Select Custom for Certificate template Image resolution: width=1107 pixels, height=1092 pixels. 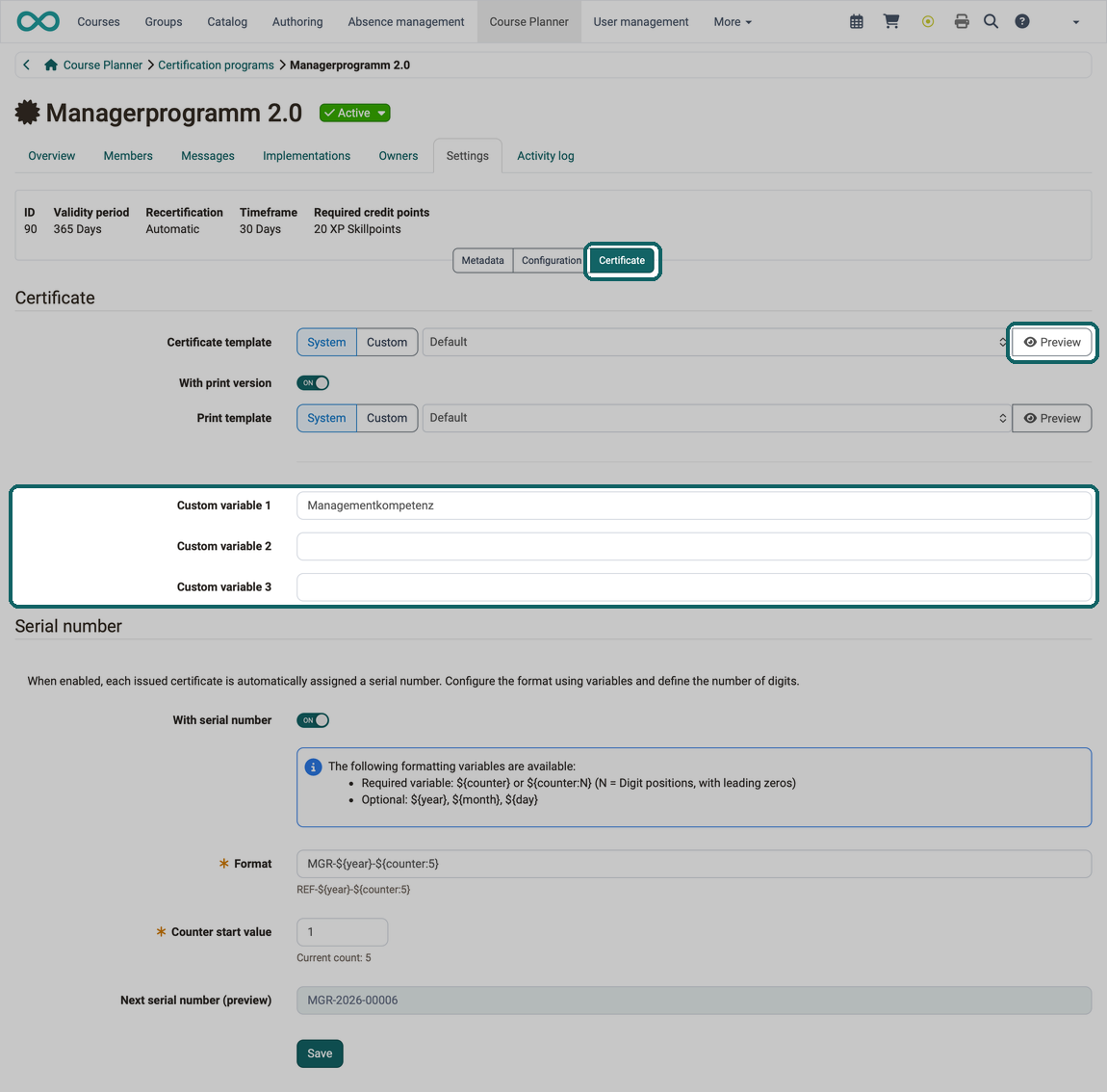click(x=387, y=343)
